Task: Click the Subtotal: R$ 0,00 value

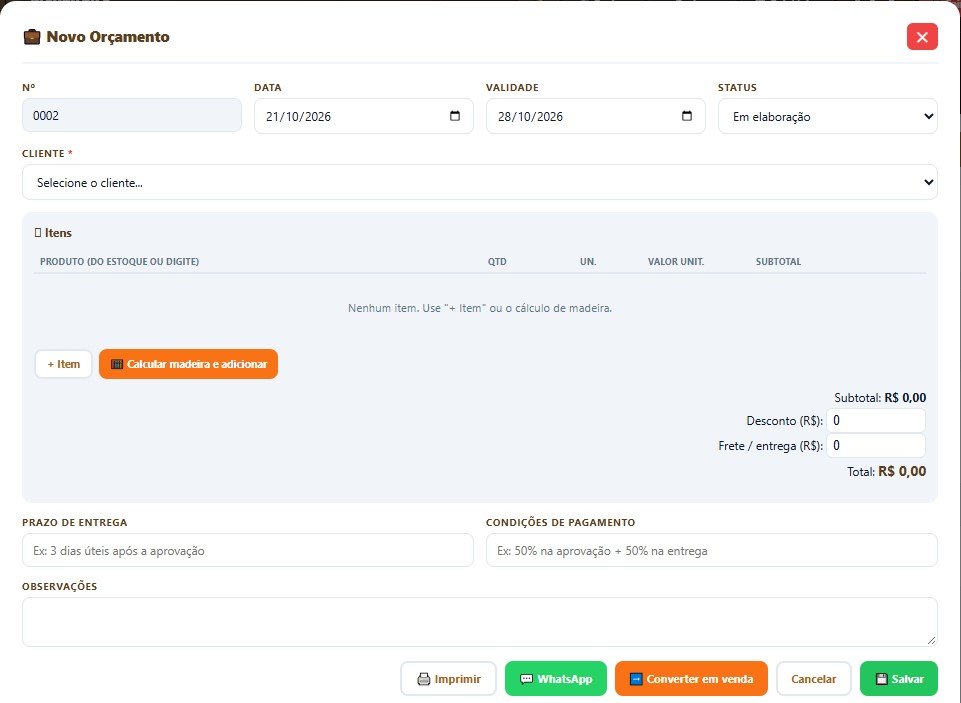Action: 905,398
